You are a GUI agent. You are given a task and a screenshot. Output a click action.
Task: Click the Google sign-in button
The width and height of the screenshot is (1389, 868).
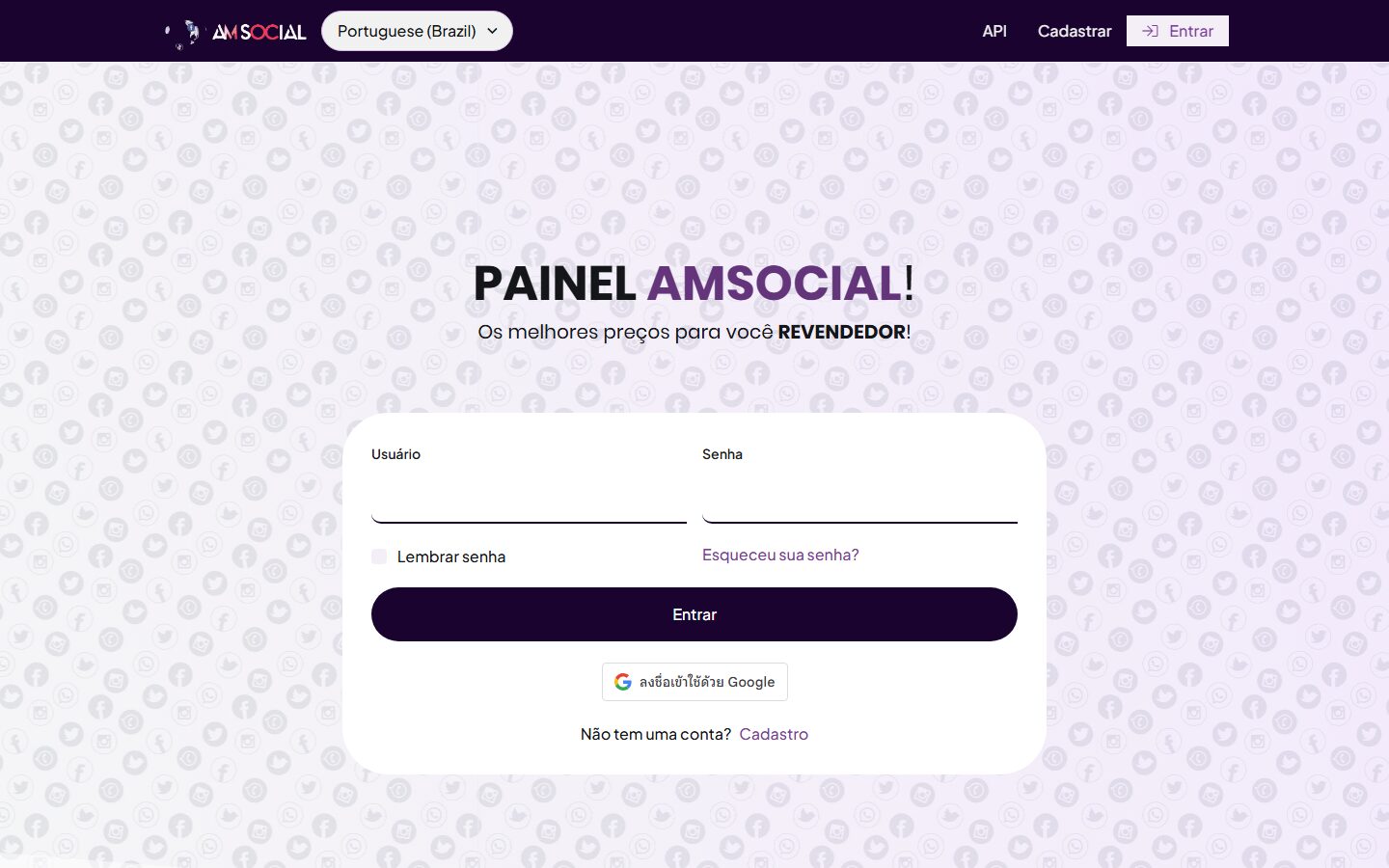coord(694,681)
